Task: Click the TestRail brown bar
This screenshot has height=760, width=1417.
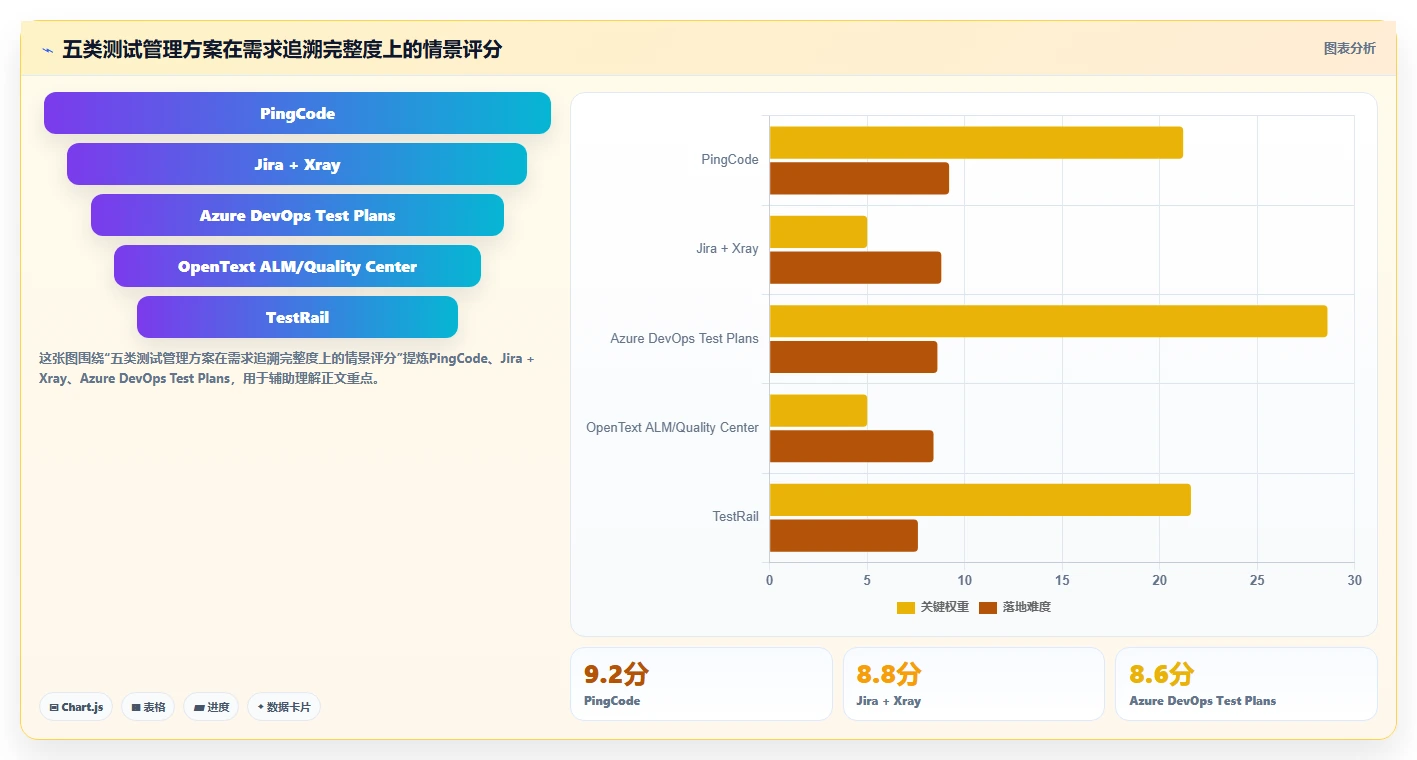Action: point(843,535)
